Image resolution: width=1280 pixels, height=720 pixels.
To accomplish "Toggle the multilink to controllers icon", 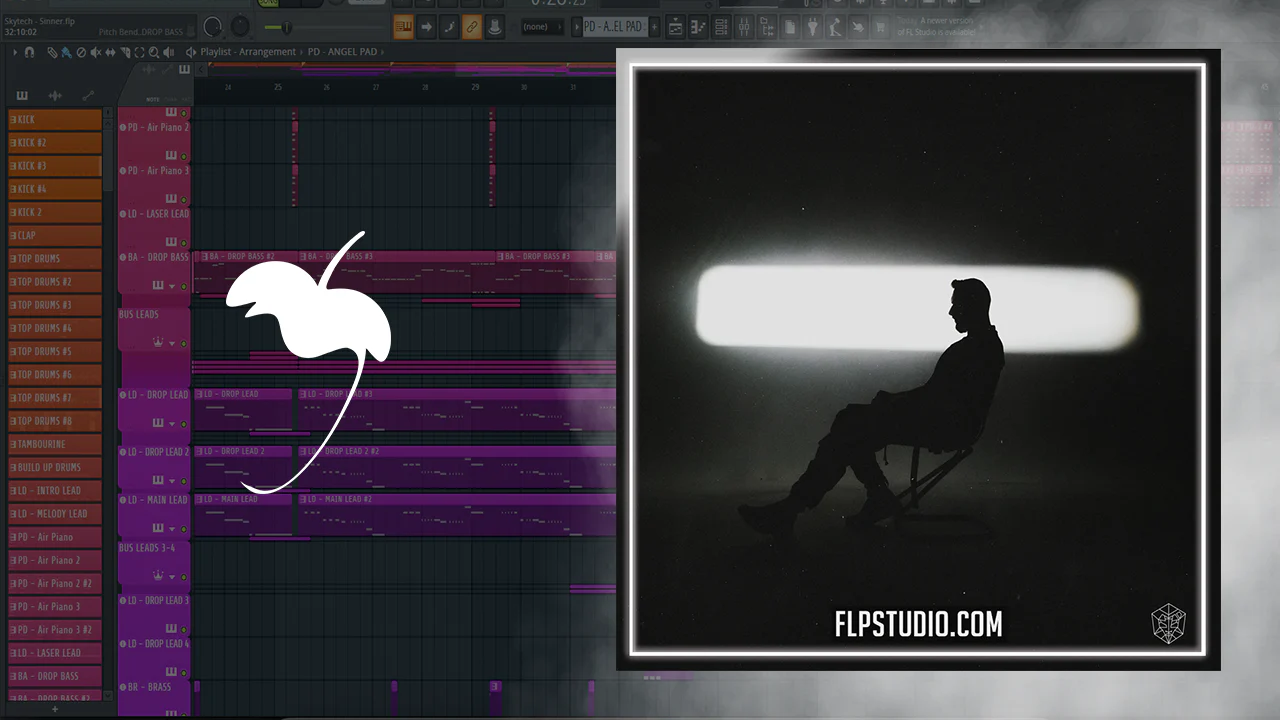I will coord(472,27).
